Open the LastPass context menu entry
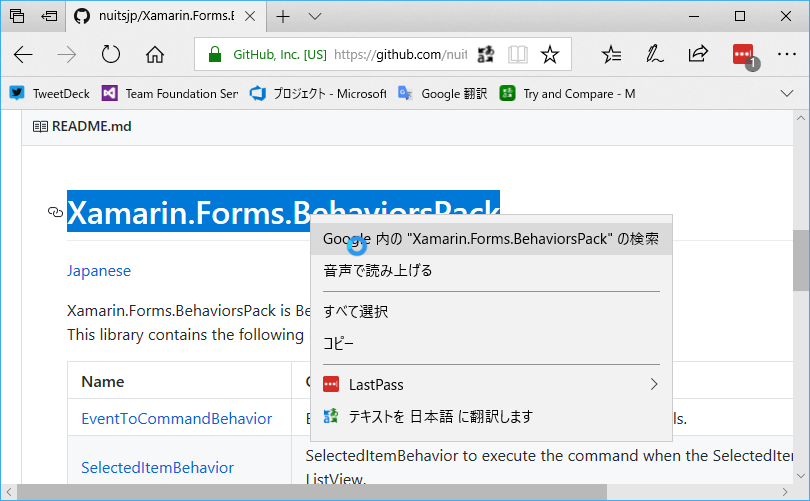The height and width of the screenshot is (501, 810). pyautogui.click(x=491, y=385)
